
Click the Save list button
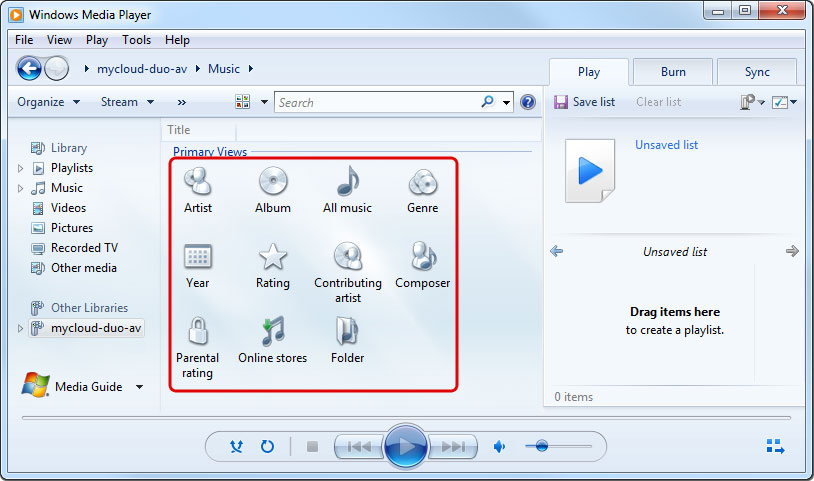pyautogui.click(x=584, y=102)
